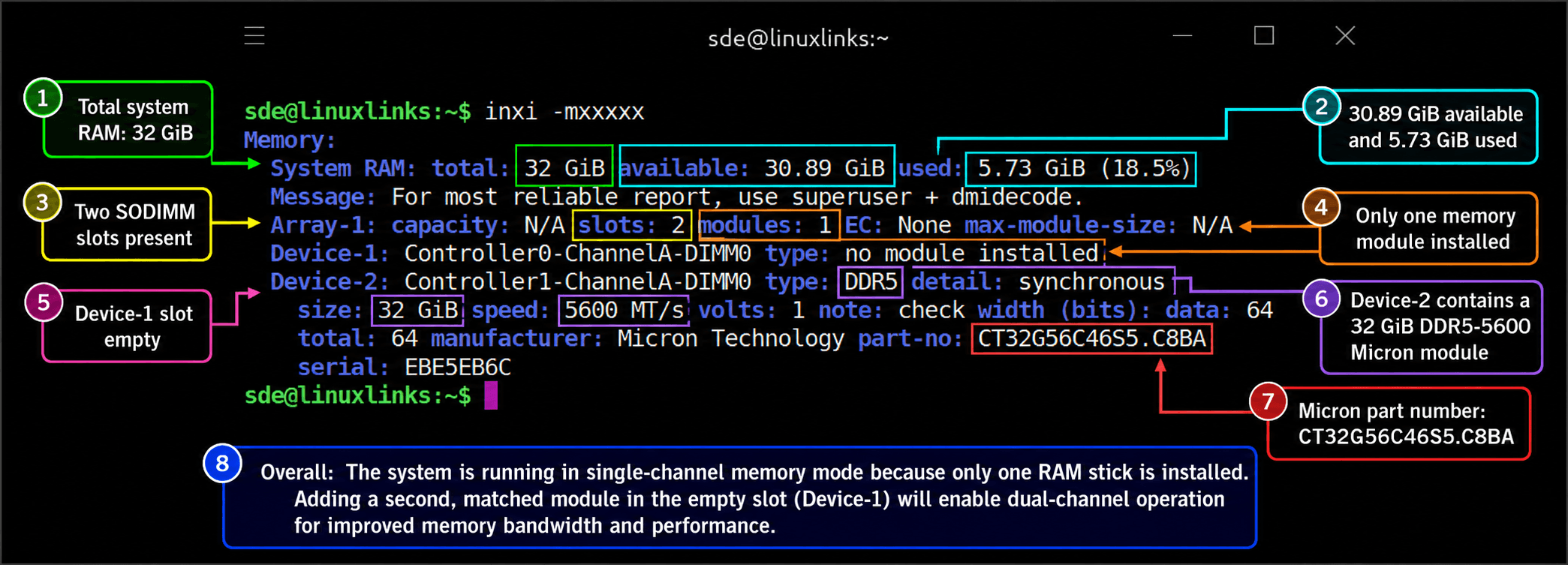Maximize the terminal window
Image resolution: width=1568 pixels, height=565 pixels.
tap(1264, 35)
